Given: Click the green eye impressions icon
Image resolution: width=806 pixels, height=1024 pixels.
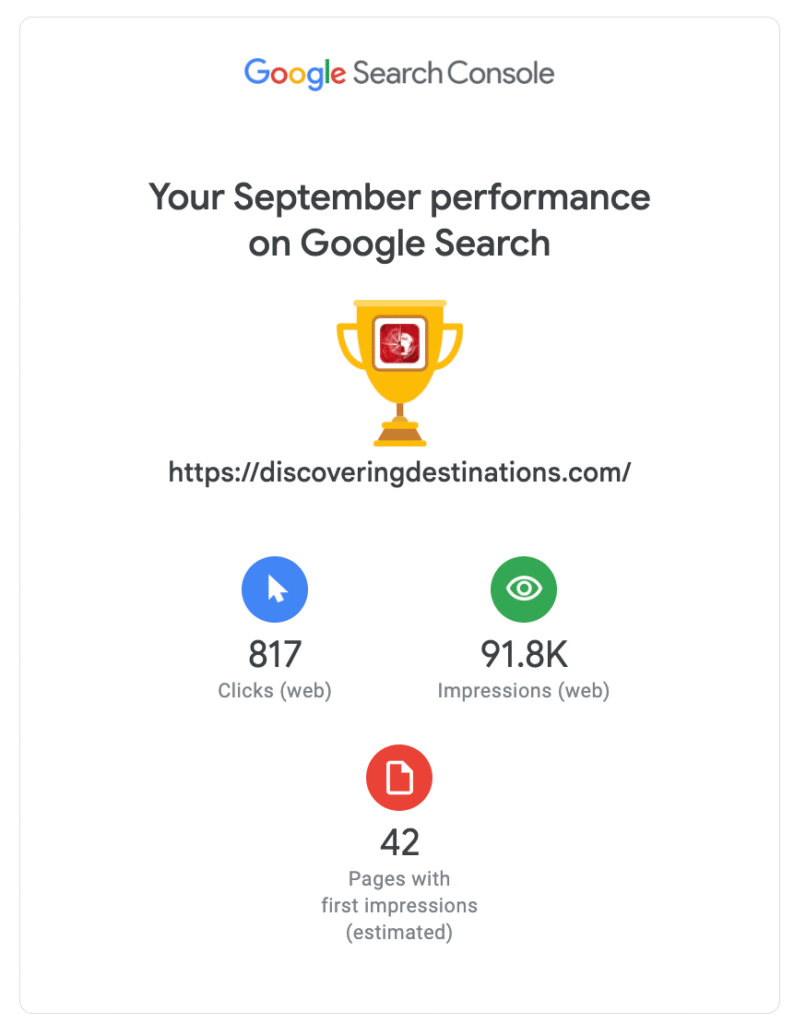Looking at the screenshot, I should point(523,589).
